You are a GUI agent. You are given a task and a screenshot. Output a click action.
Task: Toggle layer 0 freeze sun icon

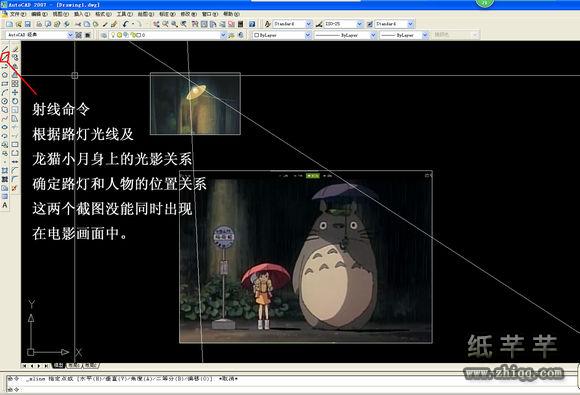[120, 35]
